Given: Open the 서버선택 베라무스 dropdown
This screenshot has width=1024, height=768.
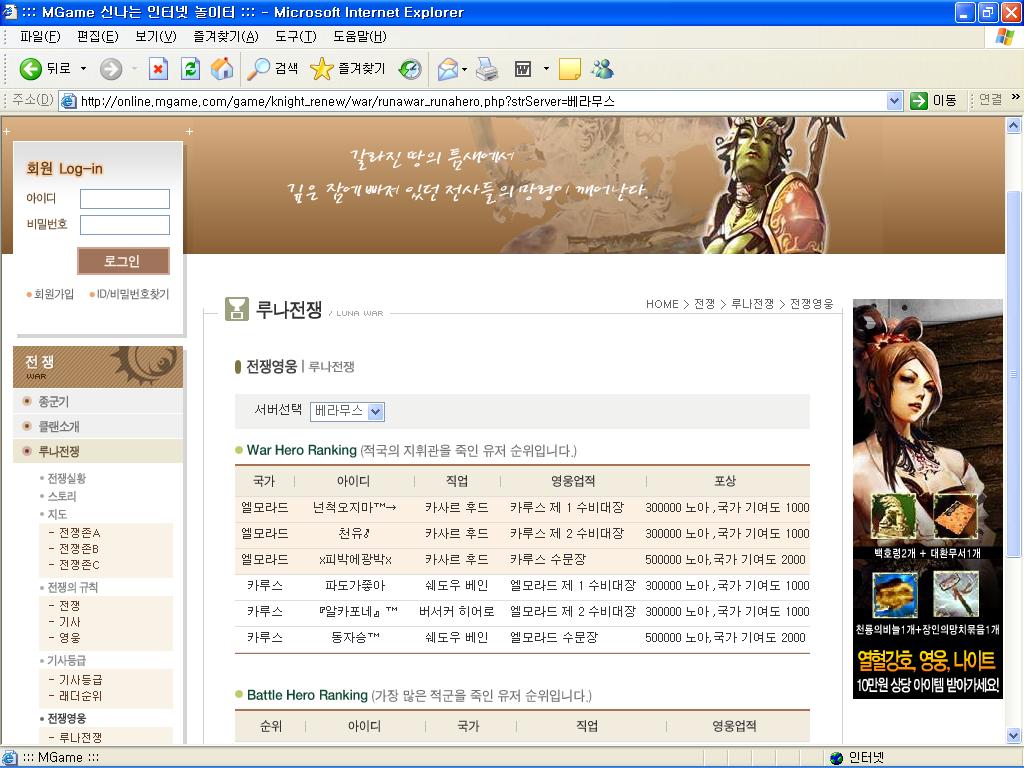Looking at the screenshot, I should pyautogui.click(x=347, y=411).
